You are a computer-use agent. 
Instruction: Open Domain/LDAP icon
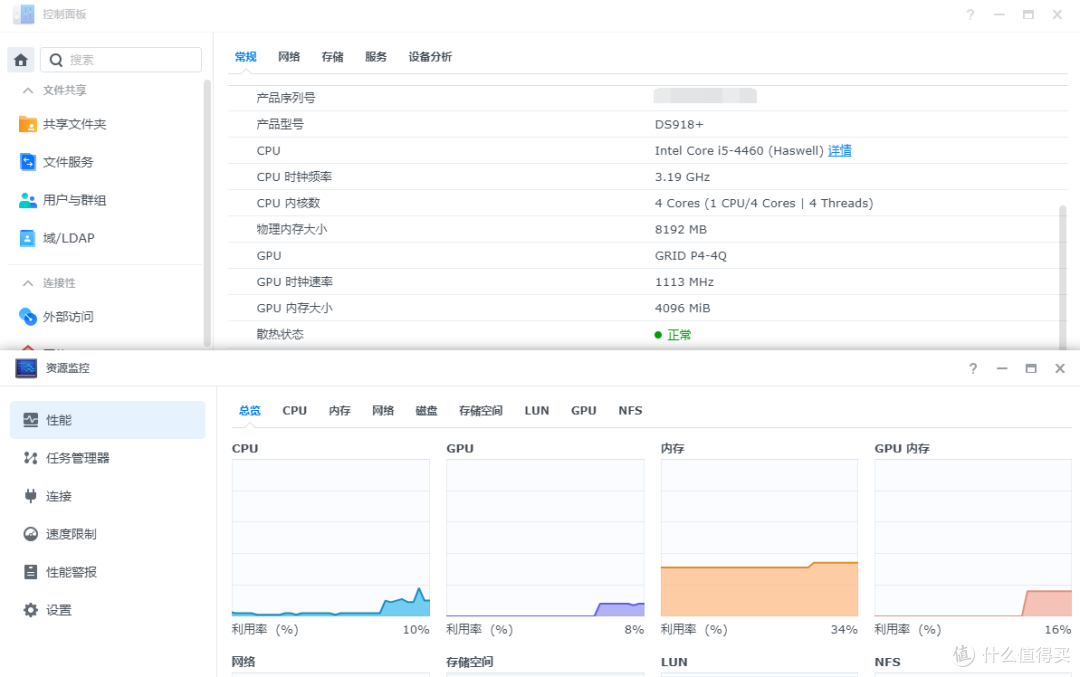(x=28, y=238)
